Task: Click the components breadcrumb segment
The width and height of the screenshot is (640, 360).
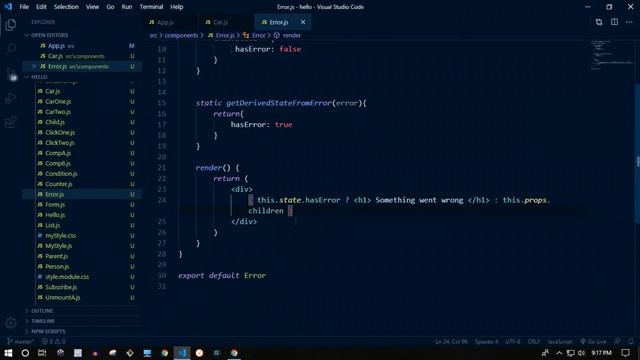Action: click(181, 36)
